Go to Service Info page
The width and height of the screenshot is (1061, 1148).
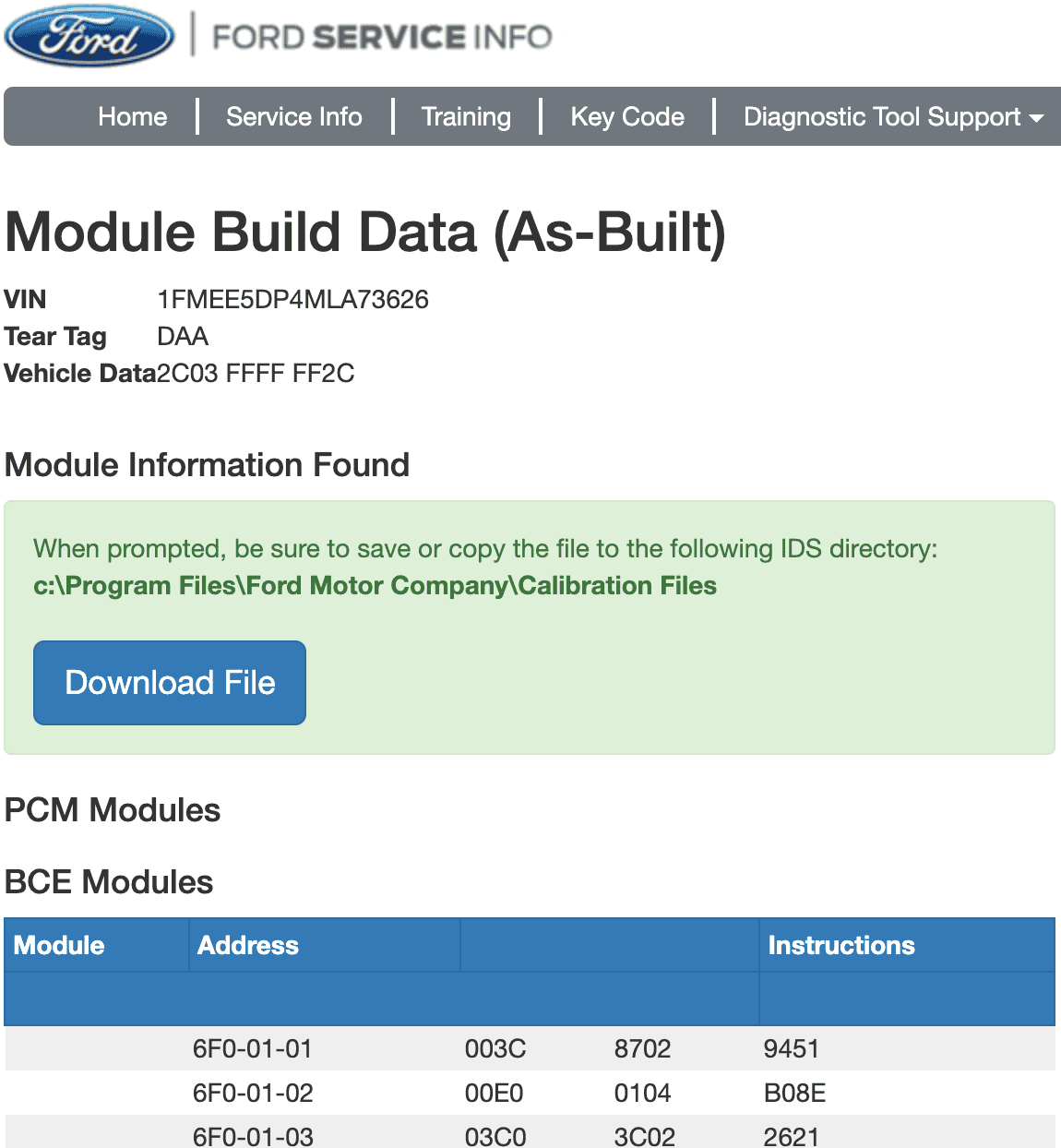(x=294, y=116)
